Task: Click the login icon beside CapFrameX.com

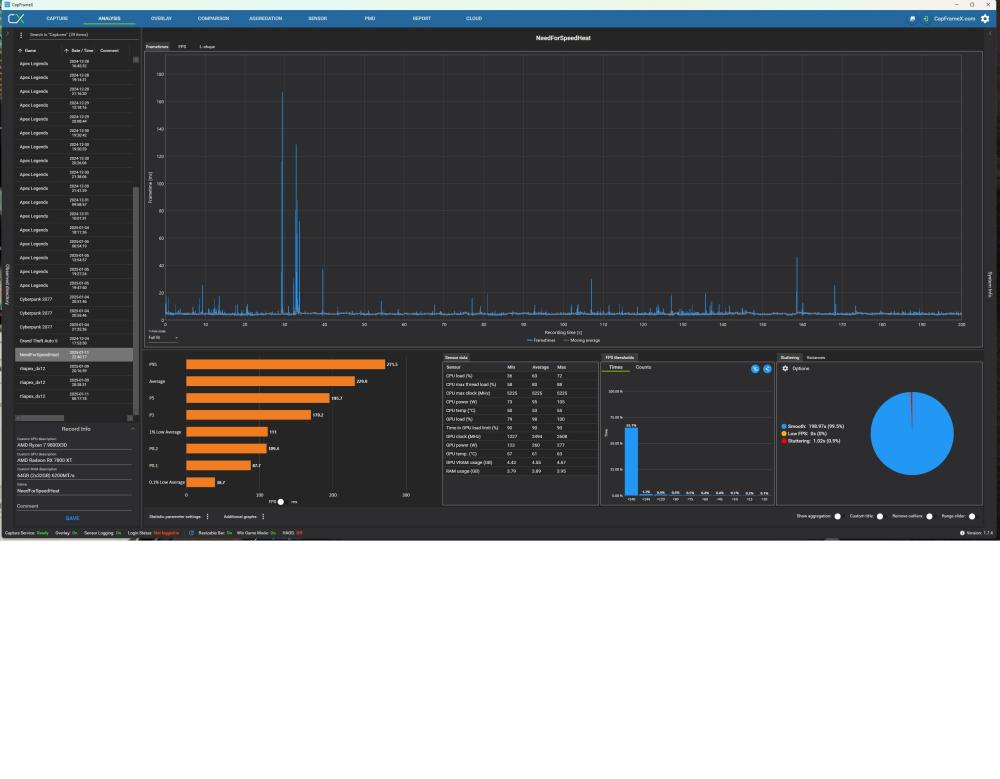Action: point(925,19)
